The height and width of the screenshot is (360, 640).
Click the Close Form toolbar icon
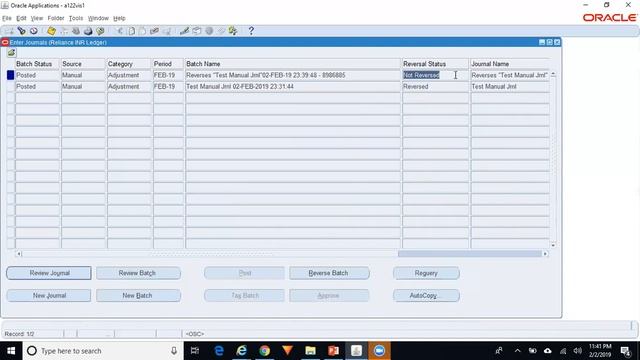coord(100,31)
